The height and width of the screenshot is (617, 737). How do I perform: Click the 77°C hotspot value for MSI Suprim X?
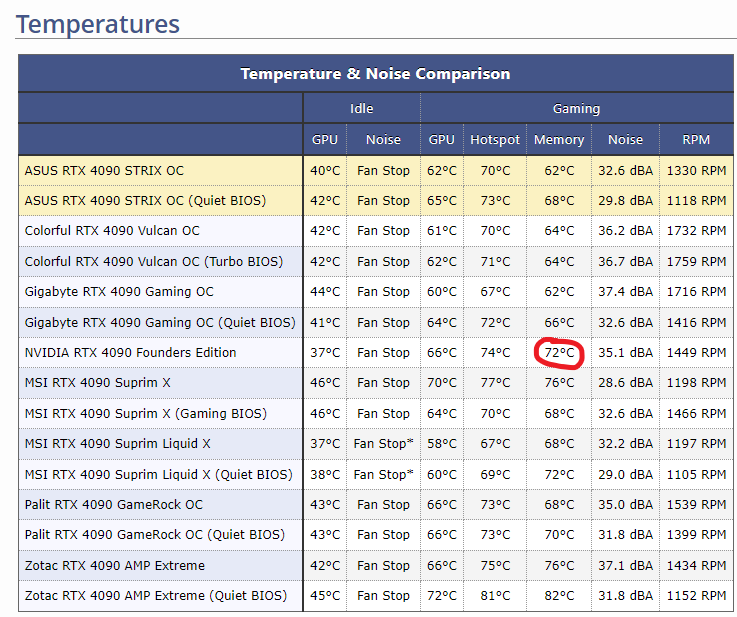tap(495, 383)
